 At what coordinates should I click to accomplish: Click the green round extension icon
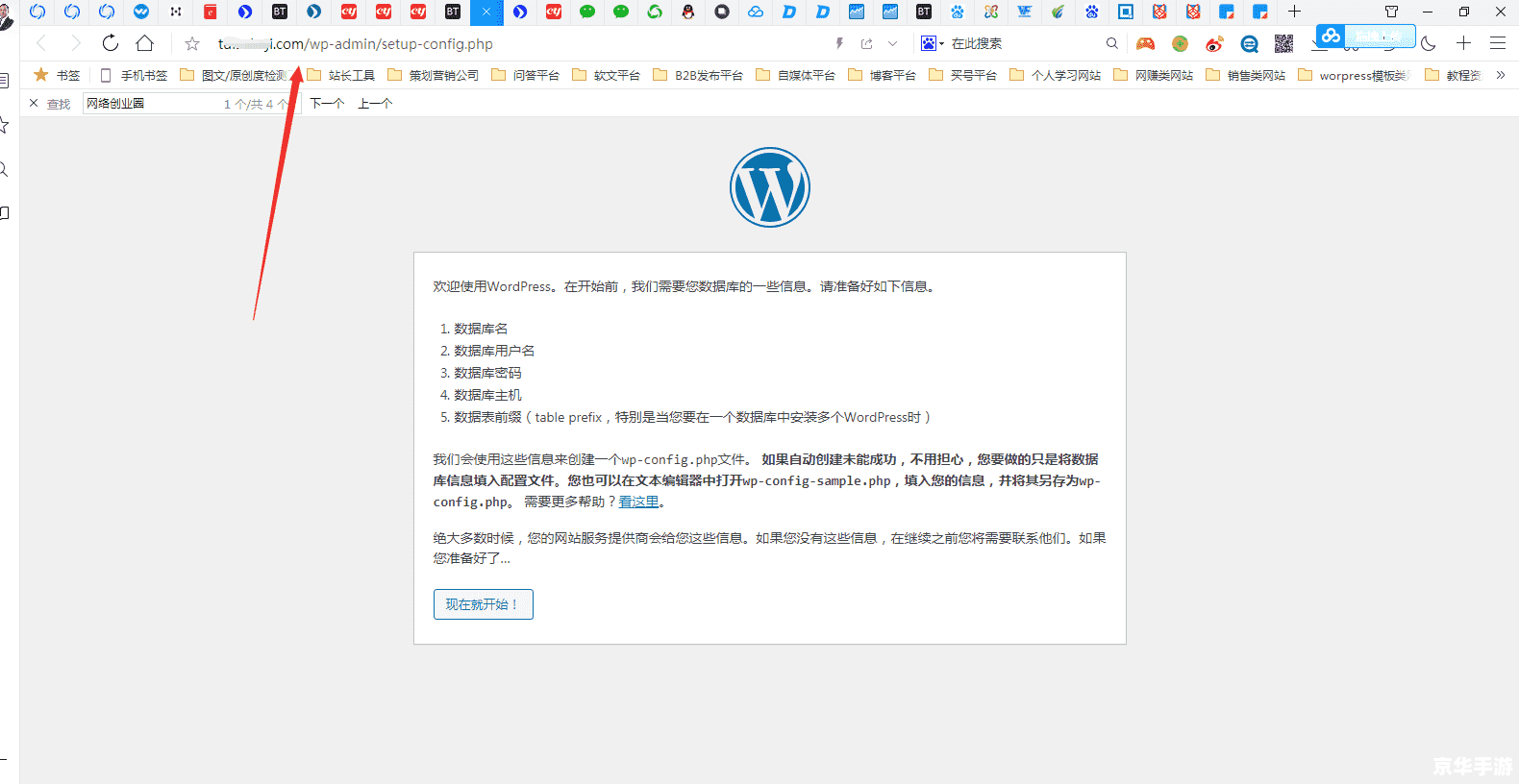click(1181, 43)
